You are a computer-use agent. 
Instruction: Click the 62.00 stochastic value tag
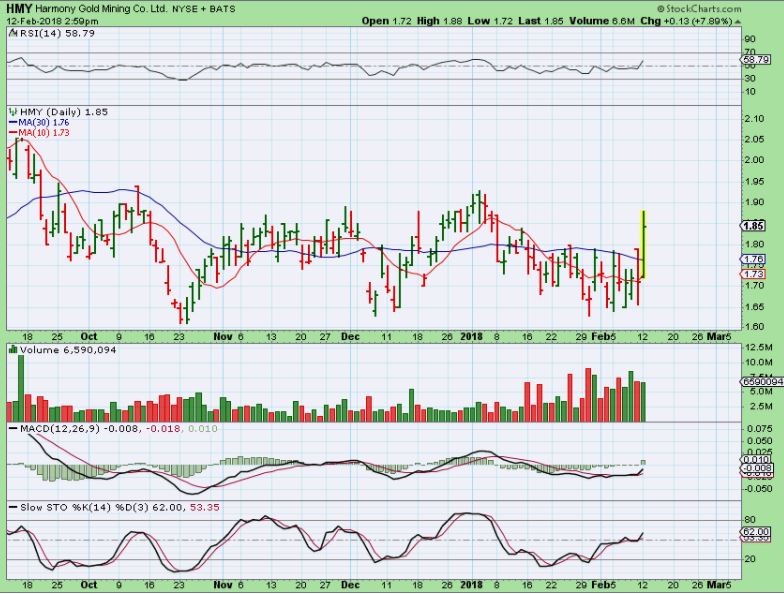pos(756,532)
